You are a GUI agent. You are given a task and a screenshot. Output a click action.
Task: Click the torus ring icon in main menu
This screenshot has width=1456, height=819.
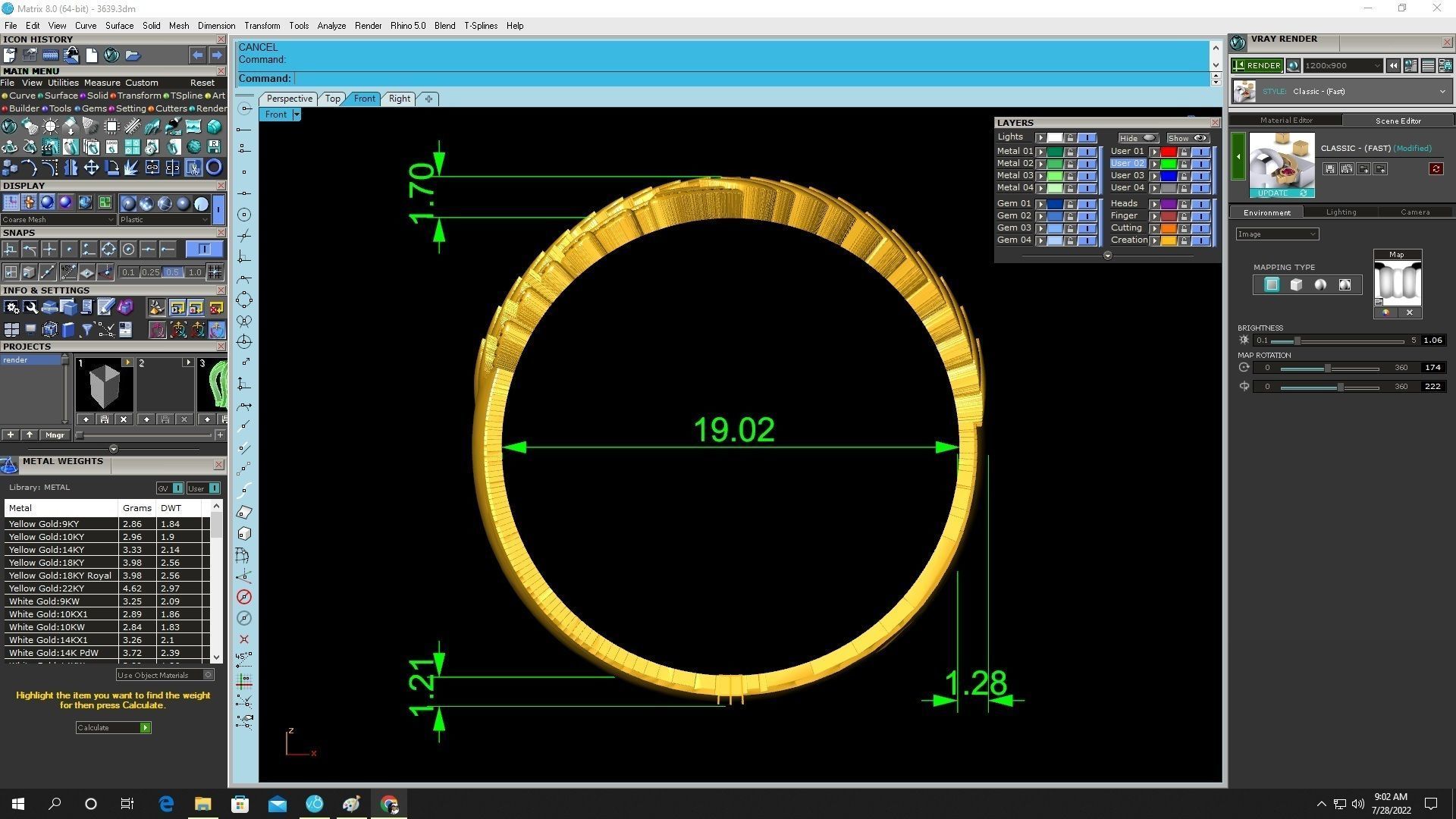tap(214, 167)
